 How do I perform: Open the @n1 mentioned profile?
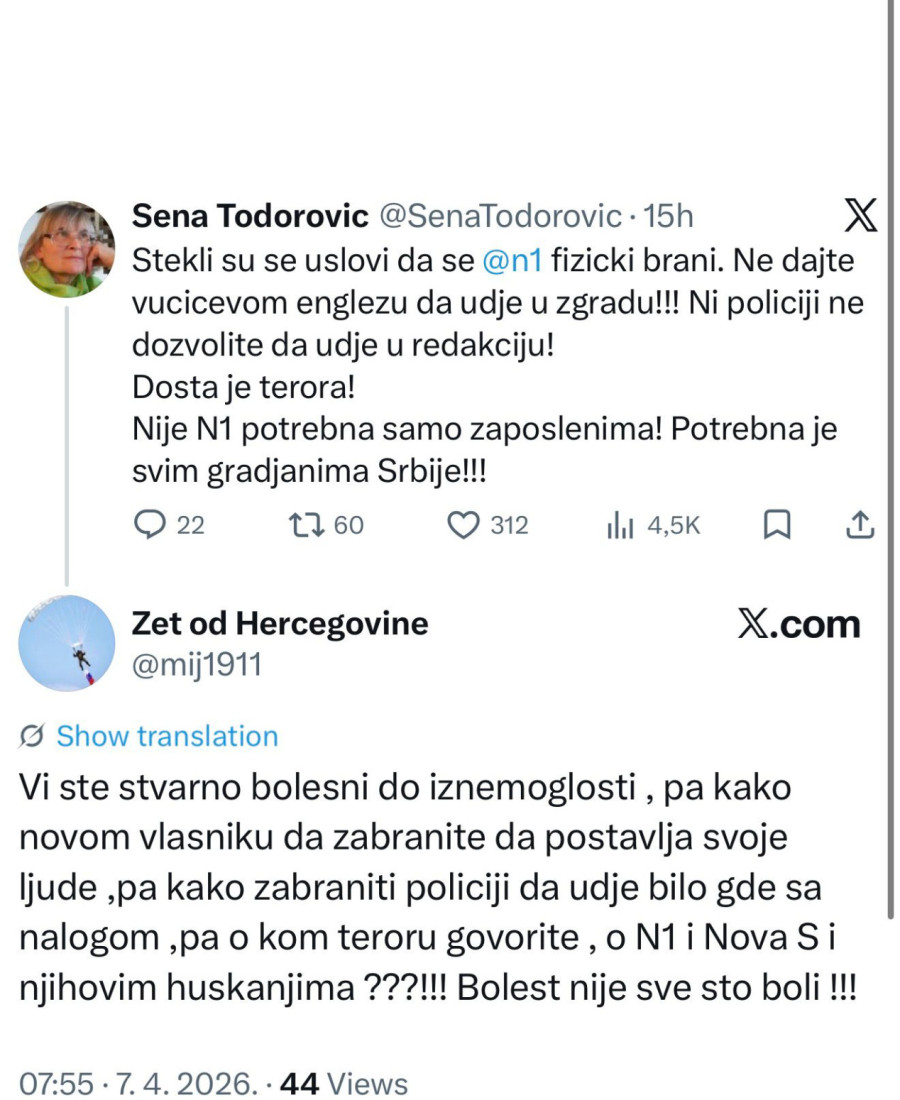click(513, 261)
